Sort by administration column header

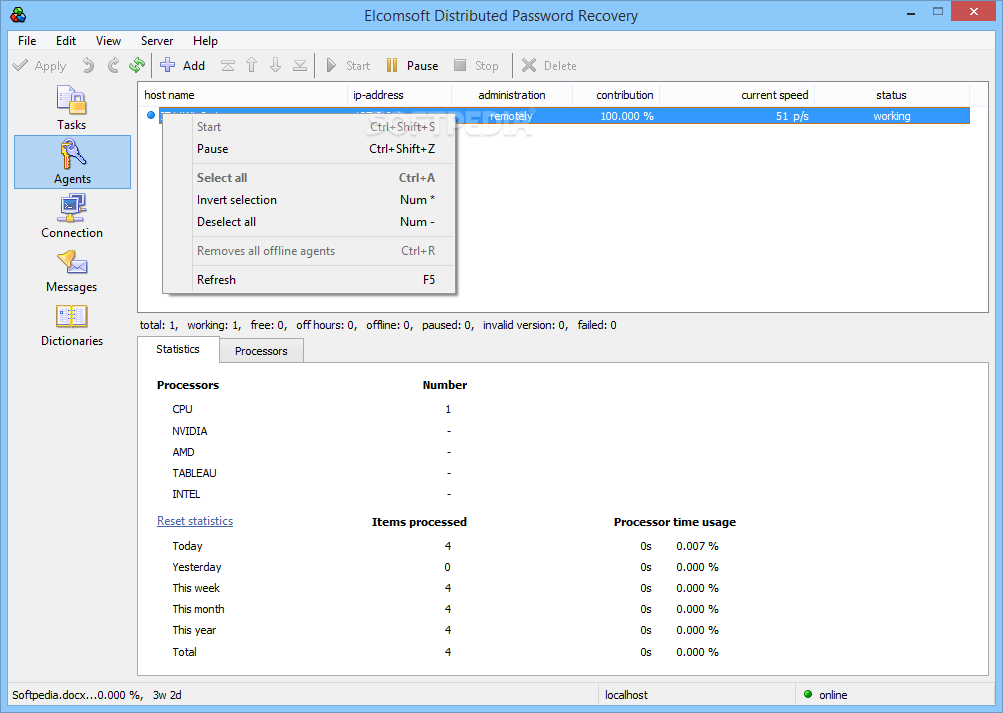512,95
